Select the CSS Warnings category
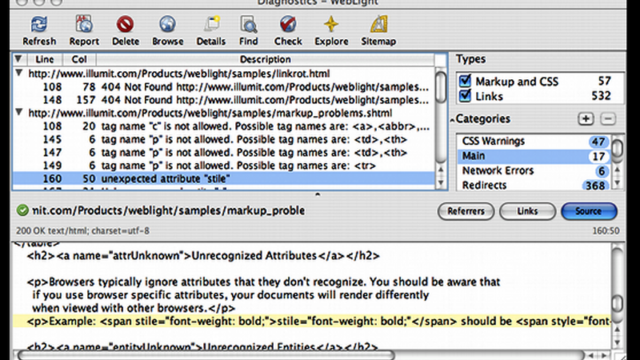 tap(534, 141)
